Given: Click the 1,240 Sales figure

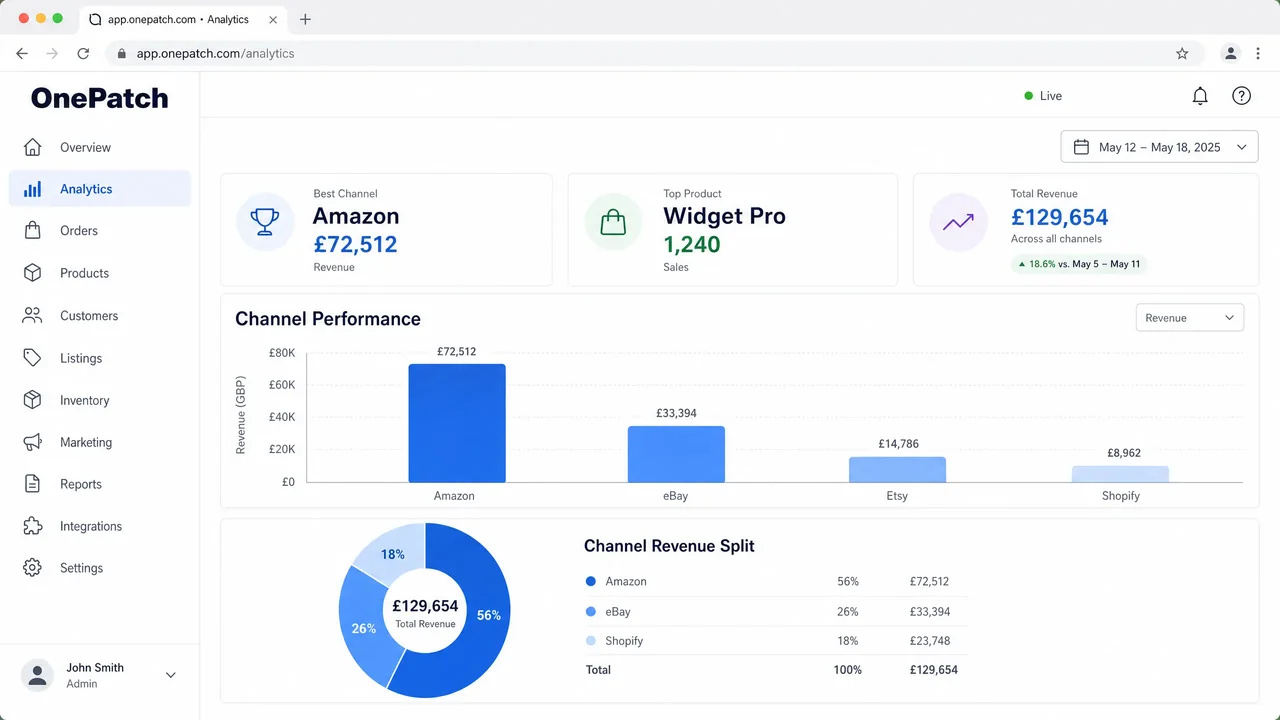Looking at the screenshot, I should tap(692, 244).
